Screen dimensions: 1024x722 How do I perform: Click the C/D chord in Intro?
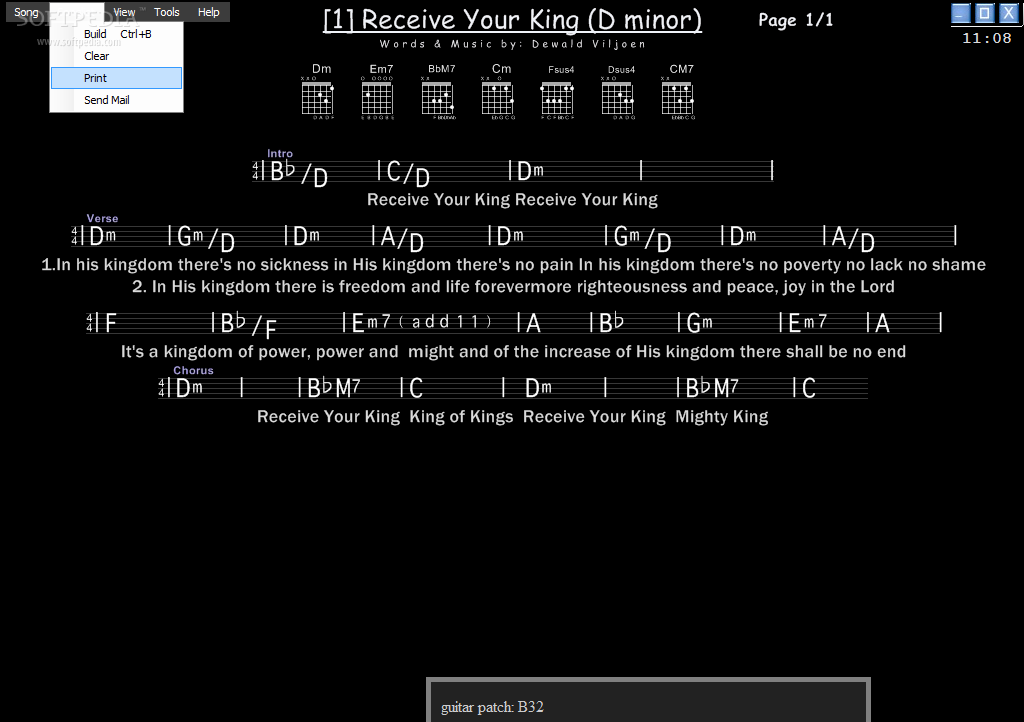pyautogui.click(x=407, y=173)
